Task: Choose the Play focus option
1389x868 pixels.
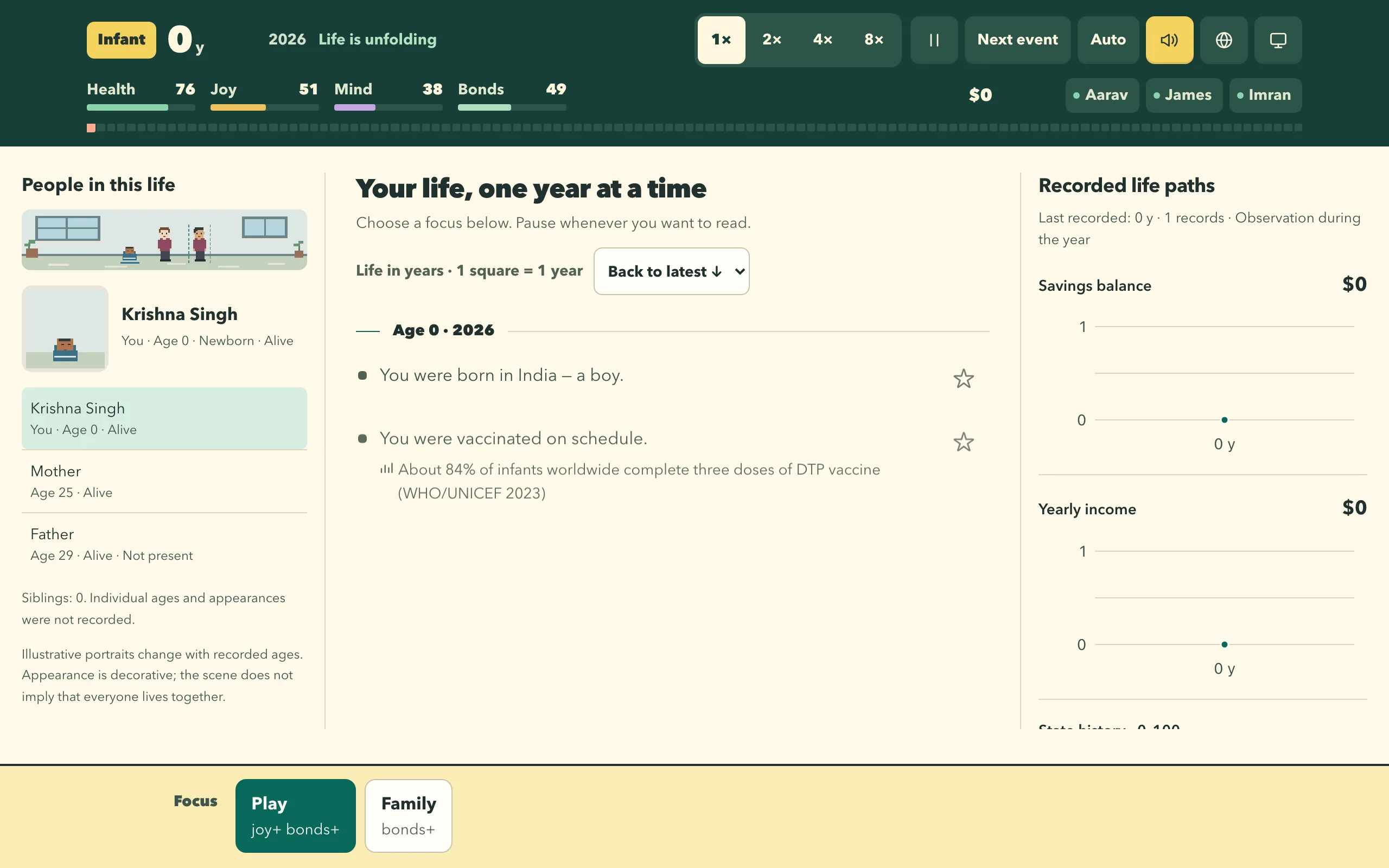Action: (x=295, y=815)
